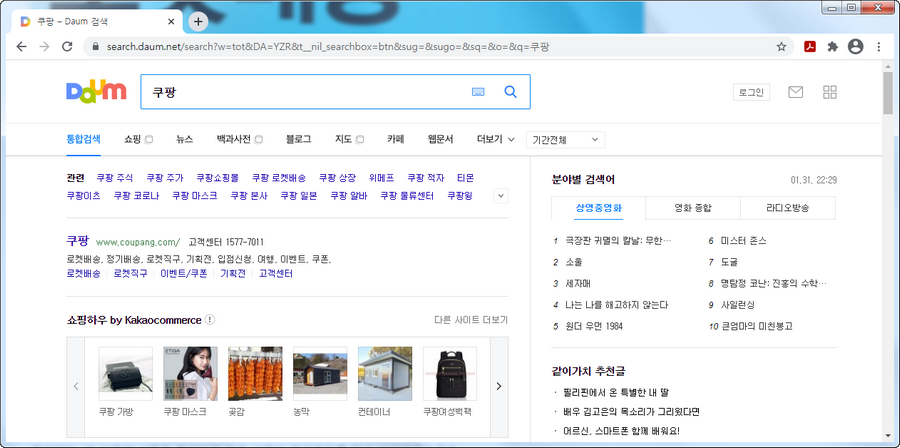The width and height of the screenshot is (900, 448).
Task: Open the on-screen keyboard icon in search box
Action: (478, 92)
